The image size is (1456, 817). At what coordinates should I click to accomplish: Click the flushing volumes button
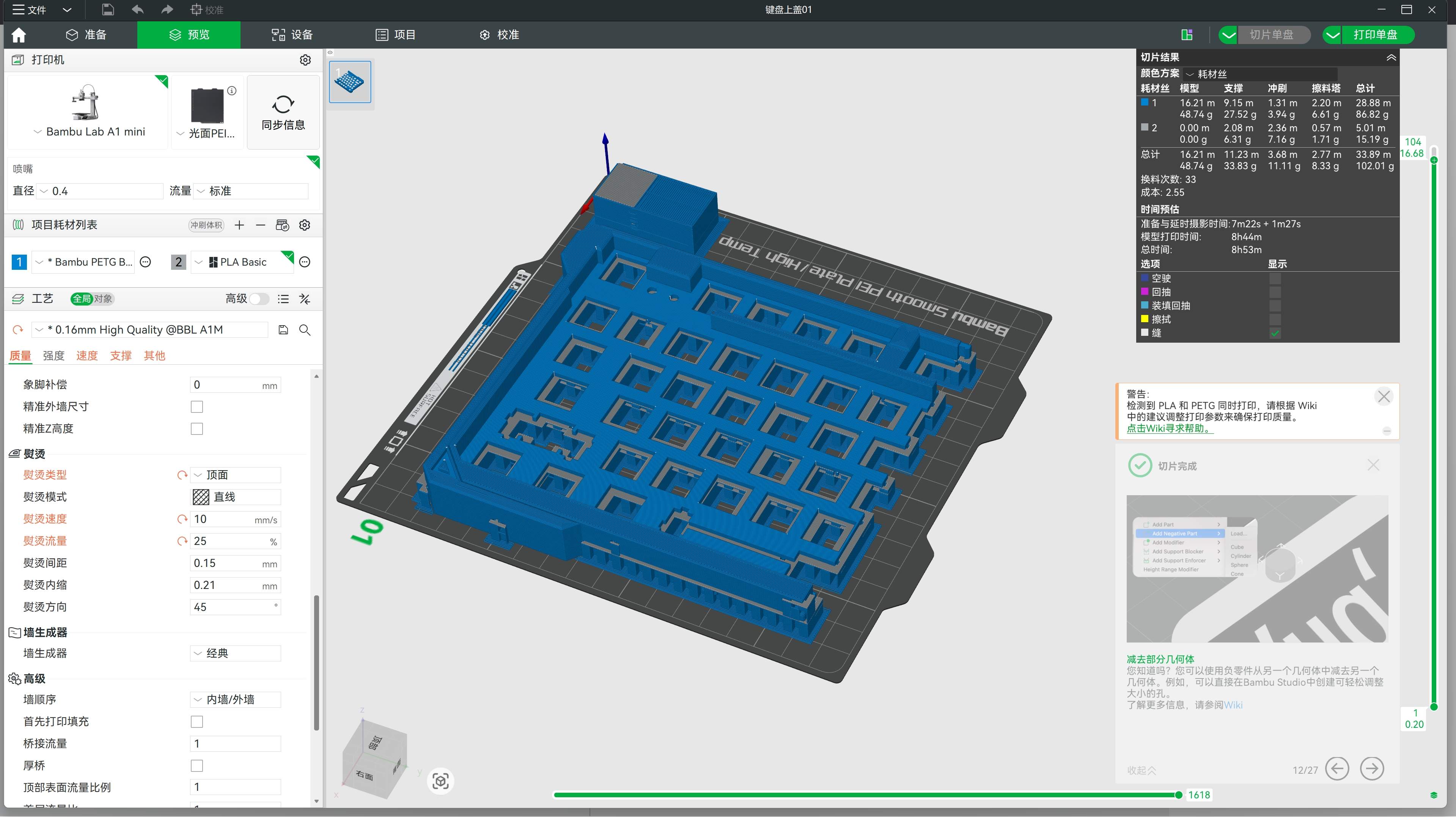tap(206, 225)
